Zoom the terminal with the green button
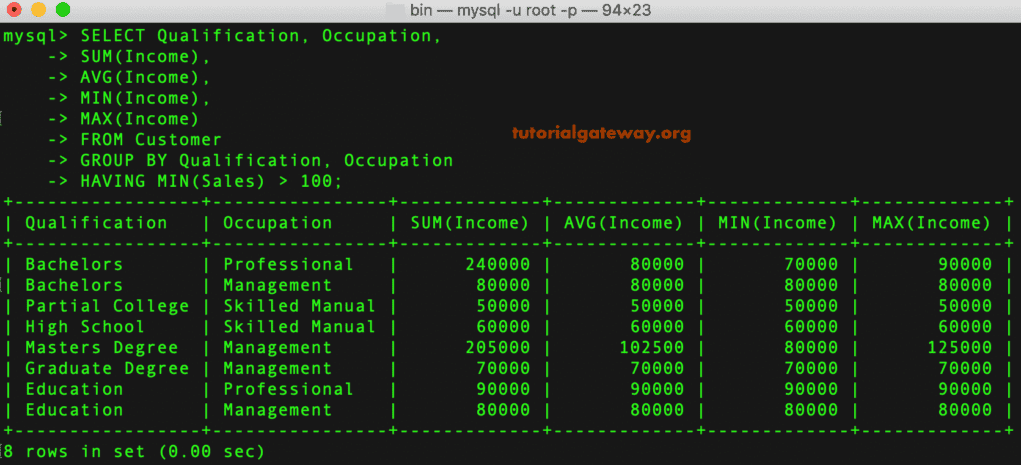The image size is (1021, 465). coord(63,10)
